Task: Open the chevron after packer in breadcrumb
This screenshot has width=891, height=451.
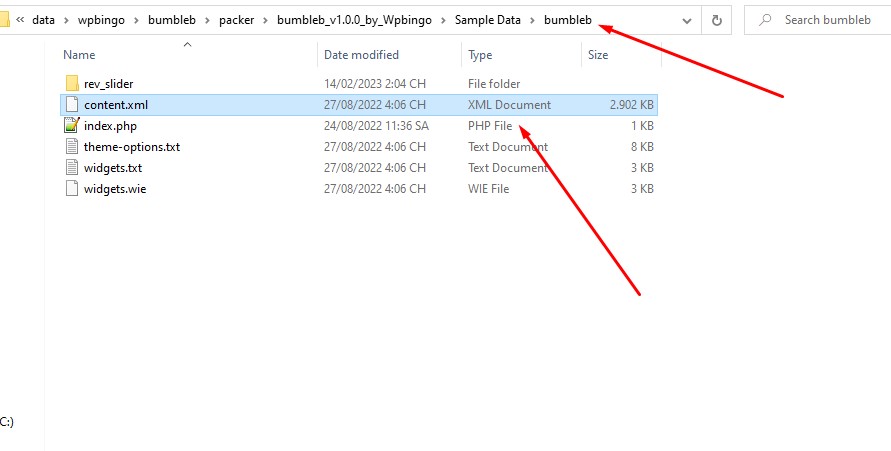Action: (265, 20)
